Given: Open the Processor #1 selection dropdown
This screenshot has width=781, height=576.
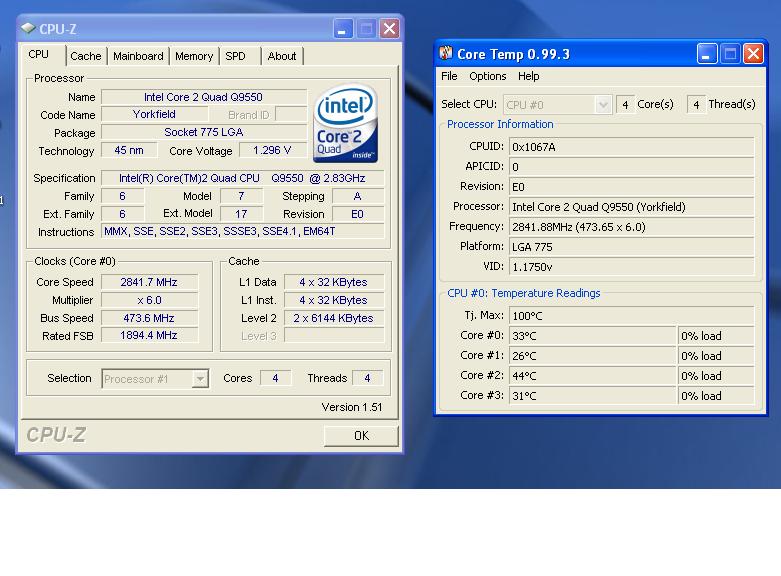Looking at the screenshot, I should click(x=155, y=379).
